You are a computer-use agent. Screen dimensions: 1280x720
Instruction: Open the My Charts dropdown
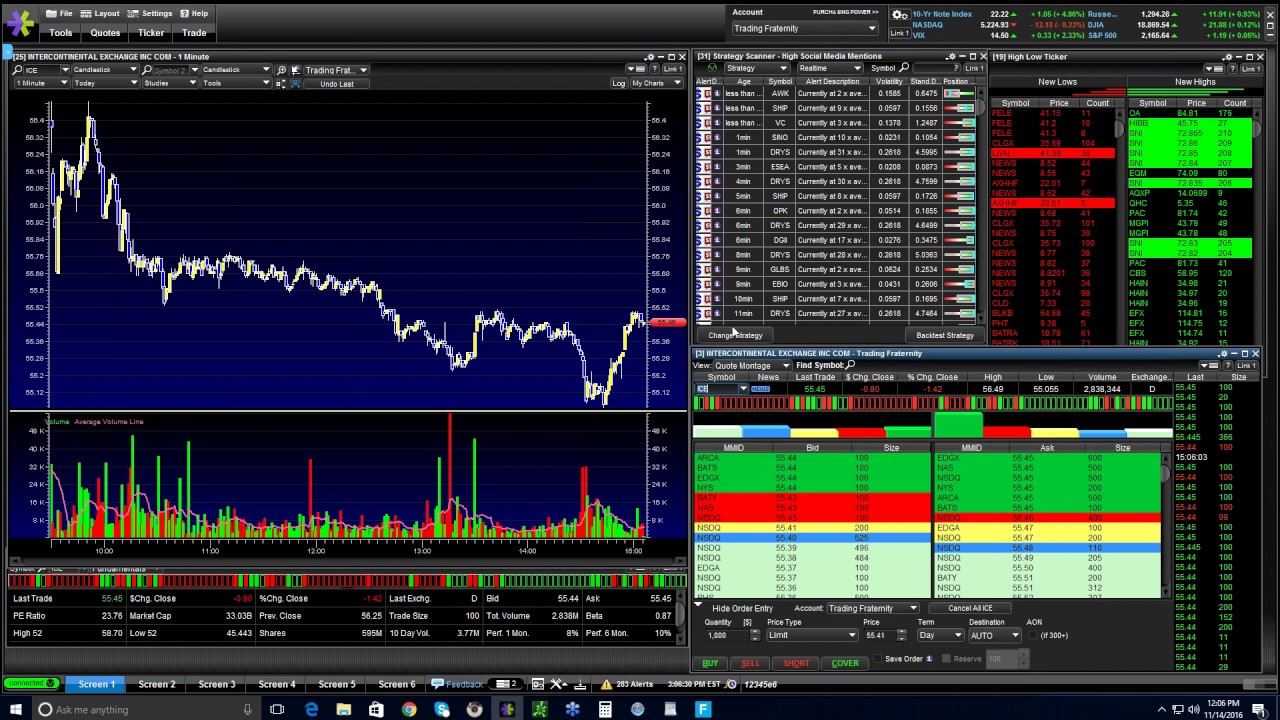(x=658, y=83)
